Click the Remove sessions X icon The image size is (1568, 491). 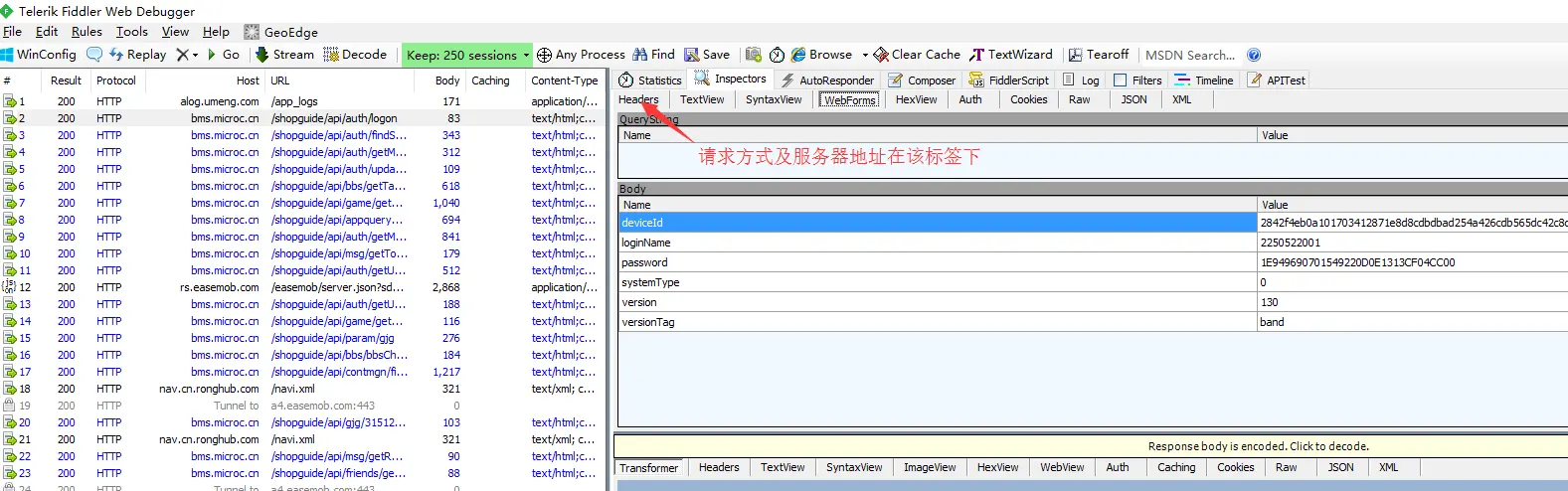point(183,55)
